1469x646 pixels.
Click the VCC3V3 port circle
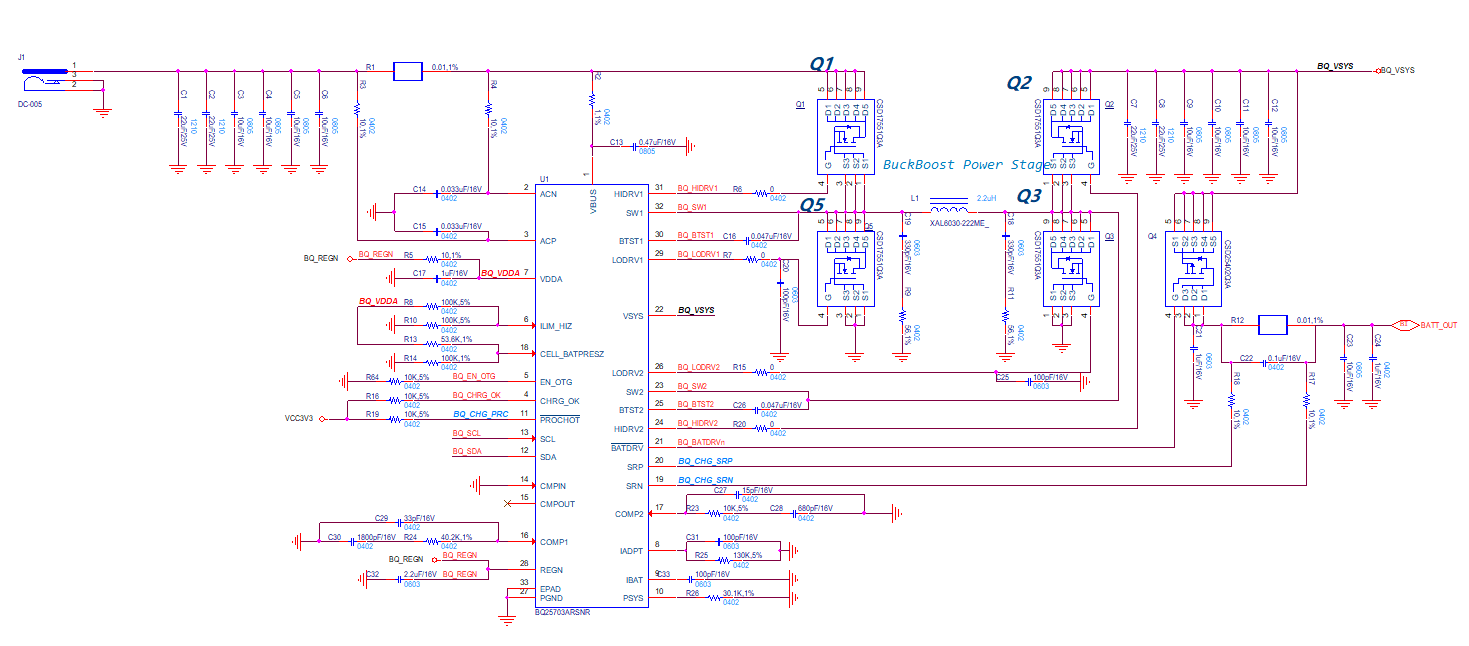click(x=322, y=420)
